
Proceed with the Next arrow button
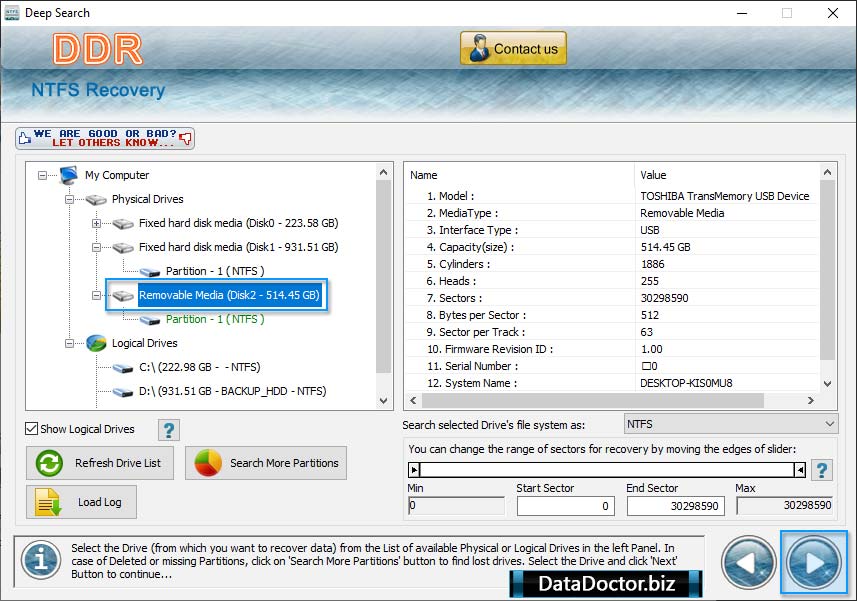click(814, 562)
